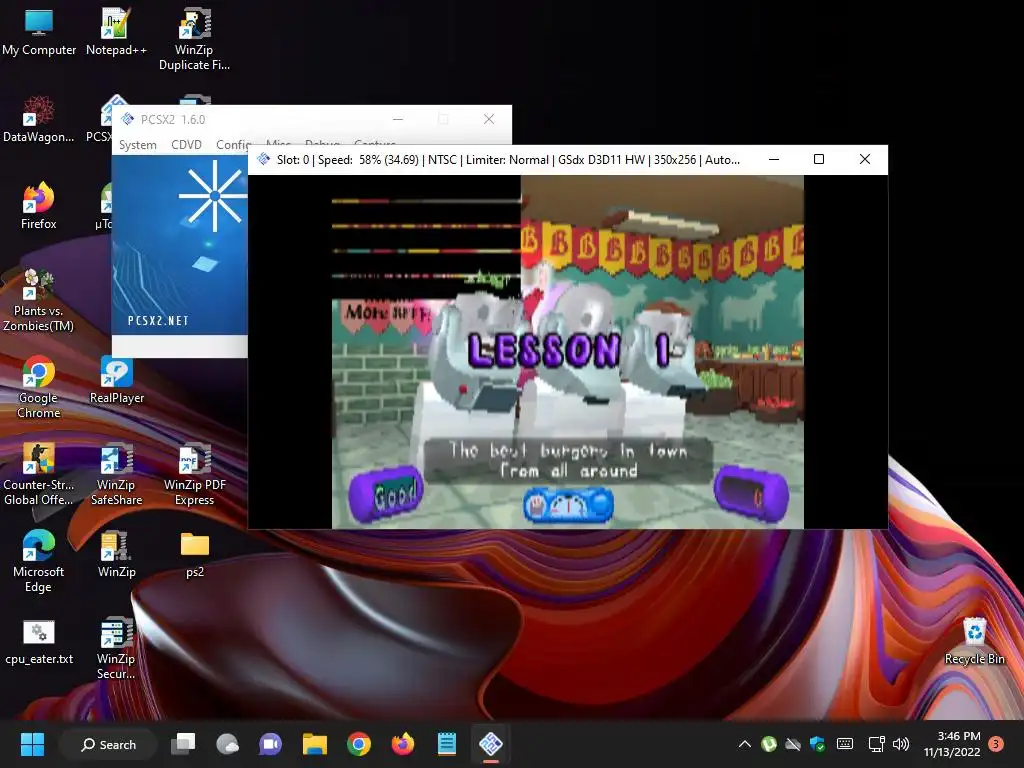1024x768 pixels.
Task: Launch Firefox from the desktop
Action: coord(39,206)
